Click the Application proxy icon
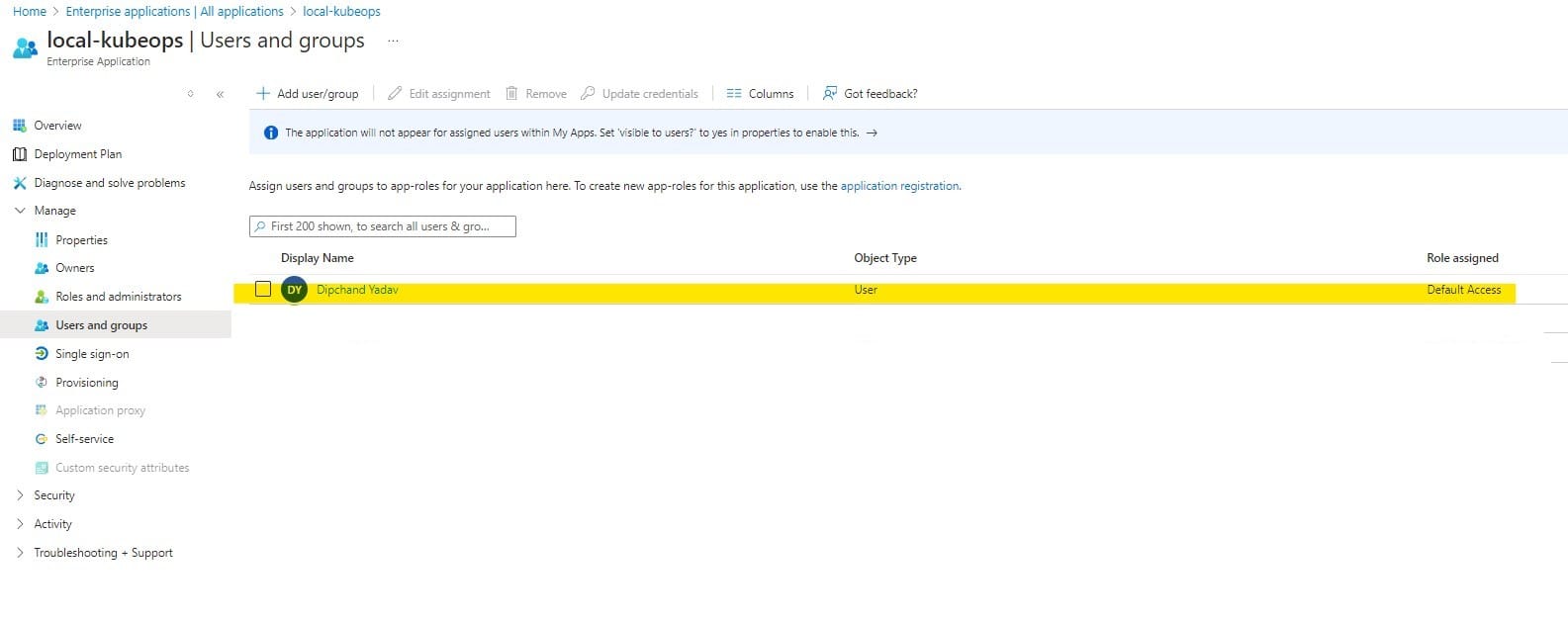 point(41,410)
